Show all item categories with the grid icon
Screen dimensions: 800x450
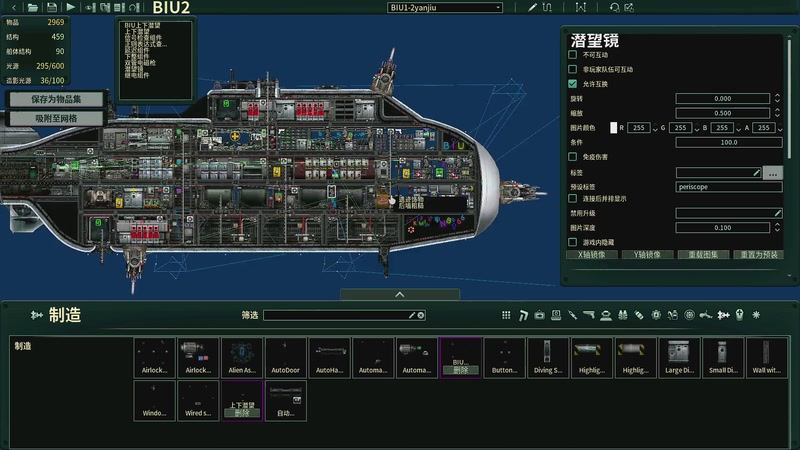coord(506,315)
